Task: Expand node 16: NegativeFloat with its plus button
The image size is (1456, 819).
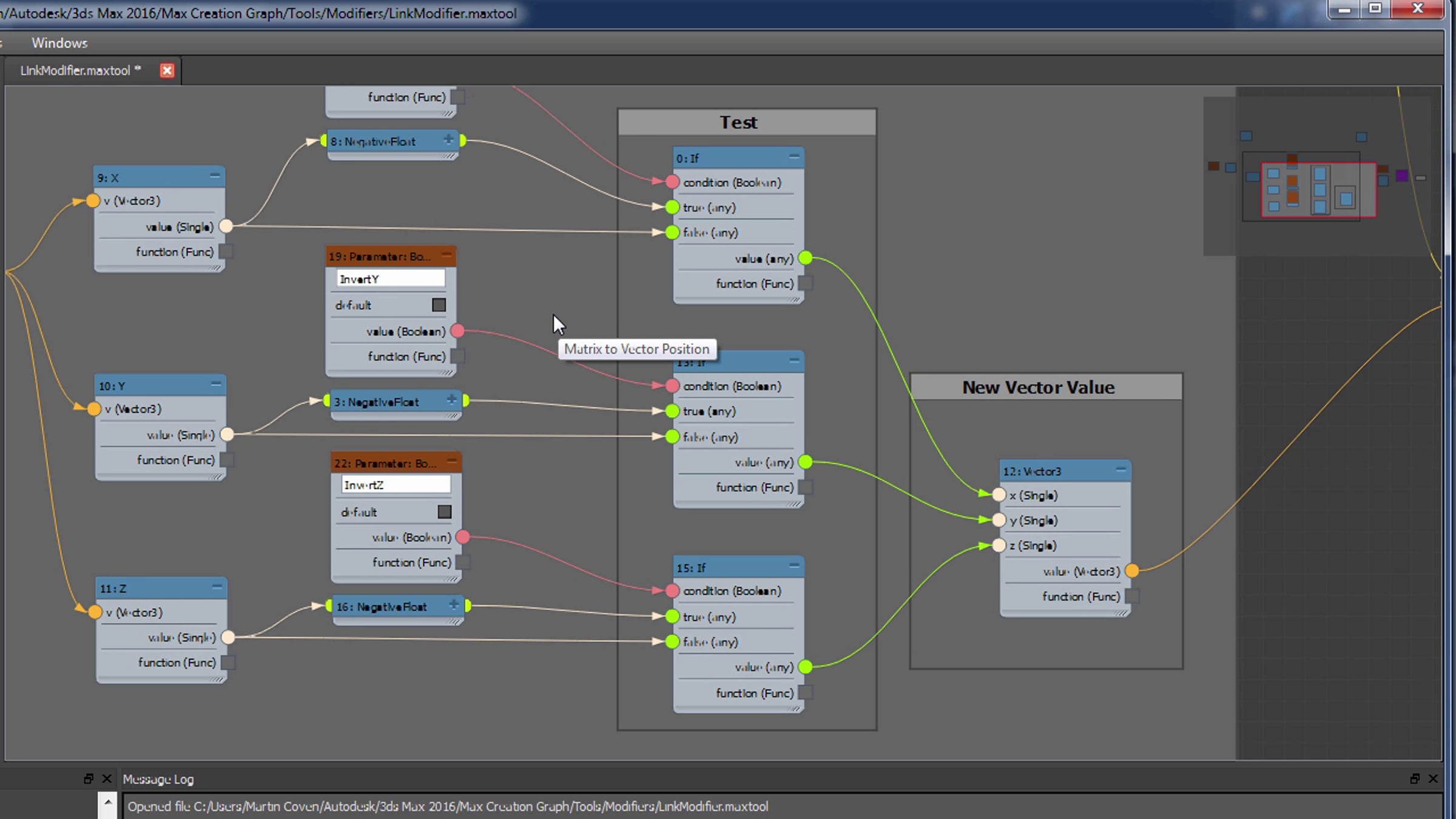Action: pyautogui.click(x=454, y=605)
